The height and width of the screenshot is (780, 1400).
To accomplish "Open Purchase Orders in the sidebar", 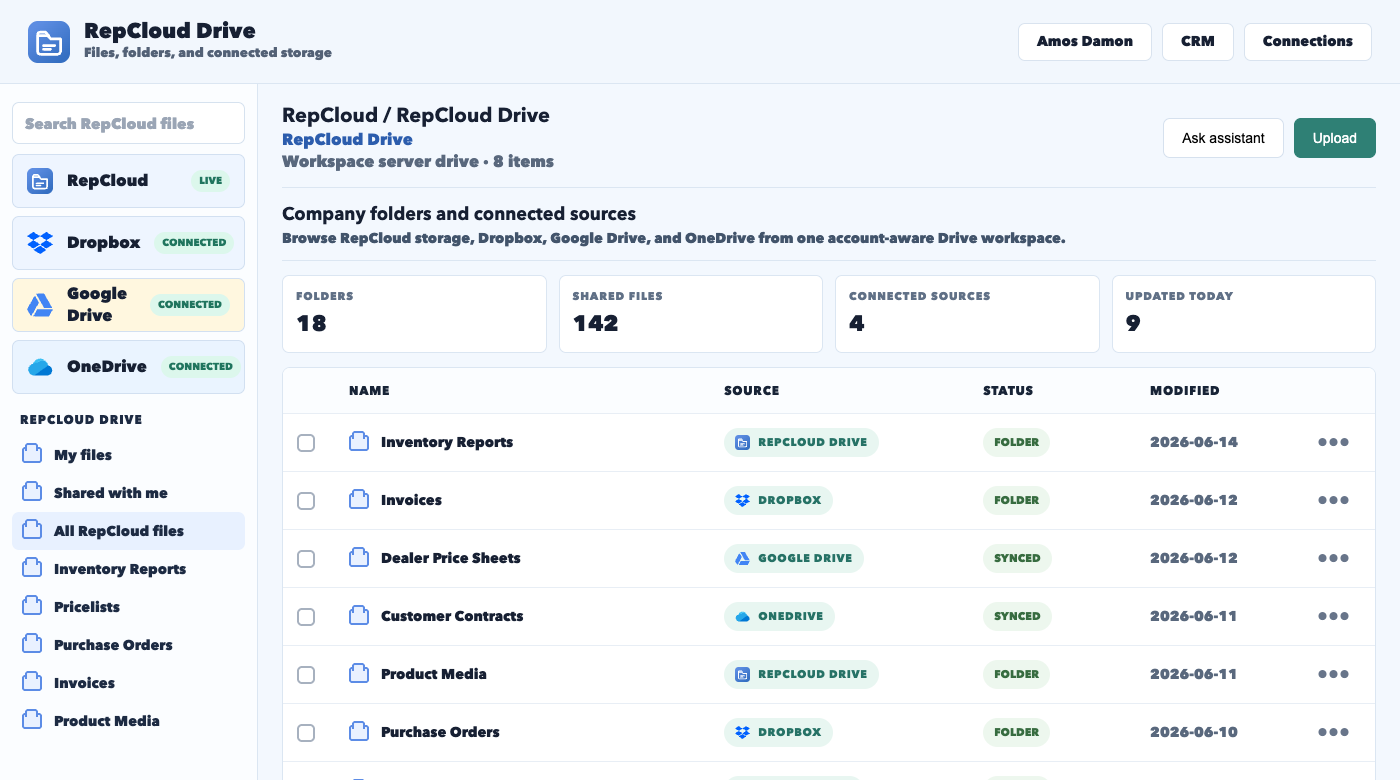I will [128, 645].
